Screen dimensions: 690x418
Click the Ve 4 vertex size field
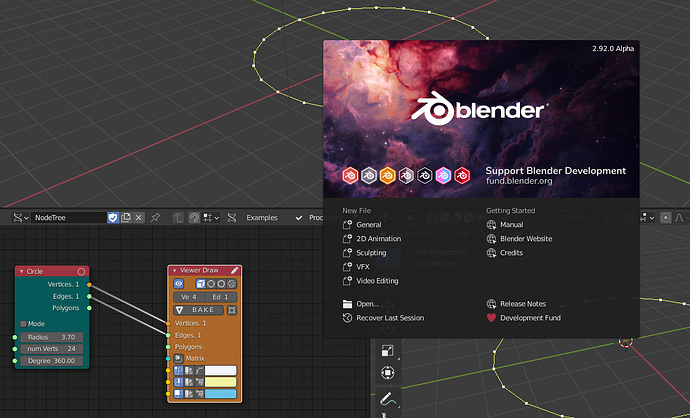point(189,297)
